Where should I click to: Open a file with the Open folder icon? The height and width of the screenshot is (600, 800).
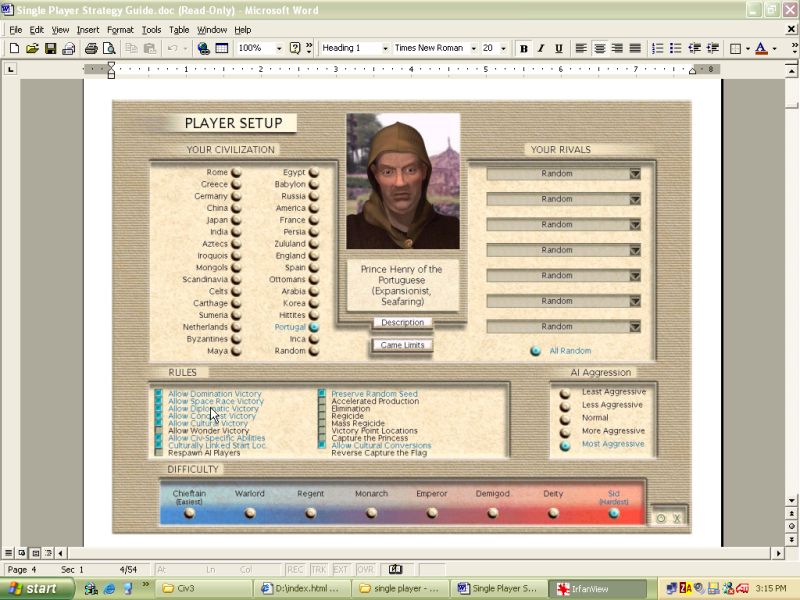32,48
